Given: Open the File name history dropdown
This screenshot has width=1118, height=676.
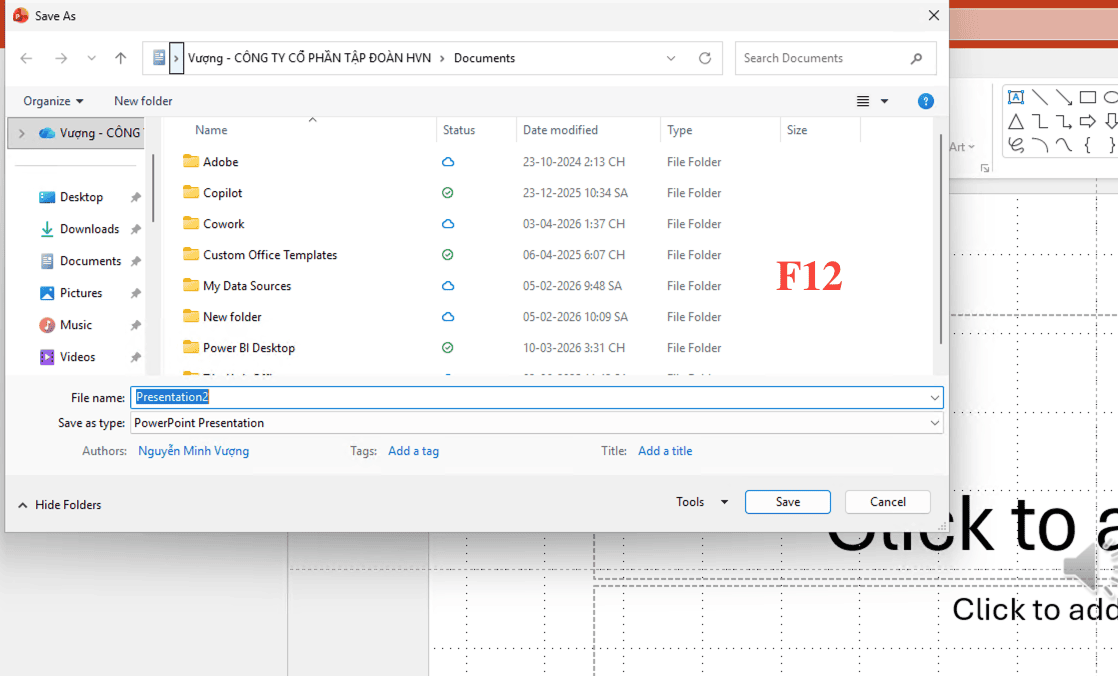Looking at the screenshot, I should (934, 398).
